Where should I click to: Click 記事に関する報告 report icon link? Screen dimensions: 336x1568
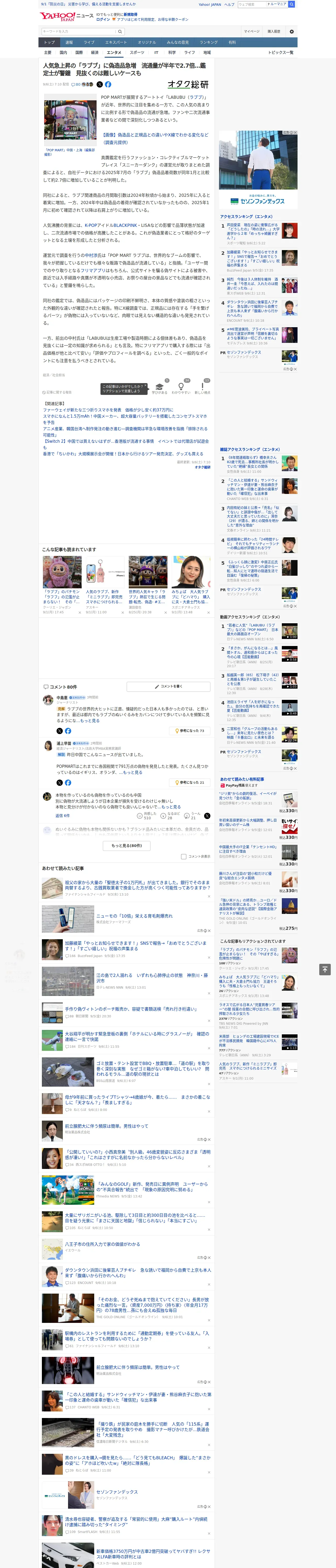pos(57,393)
